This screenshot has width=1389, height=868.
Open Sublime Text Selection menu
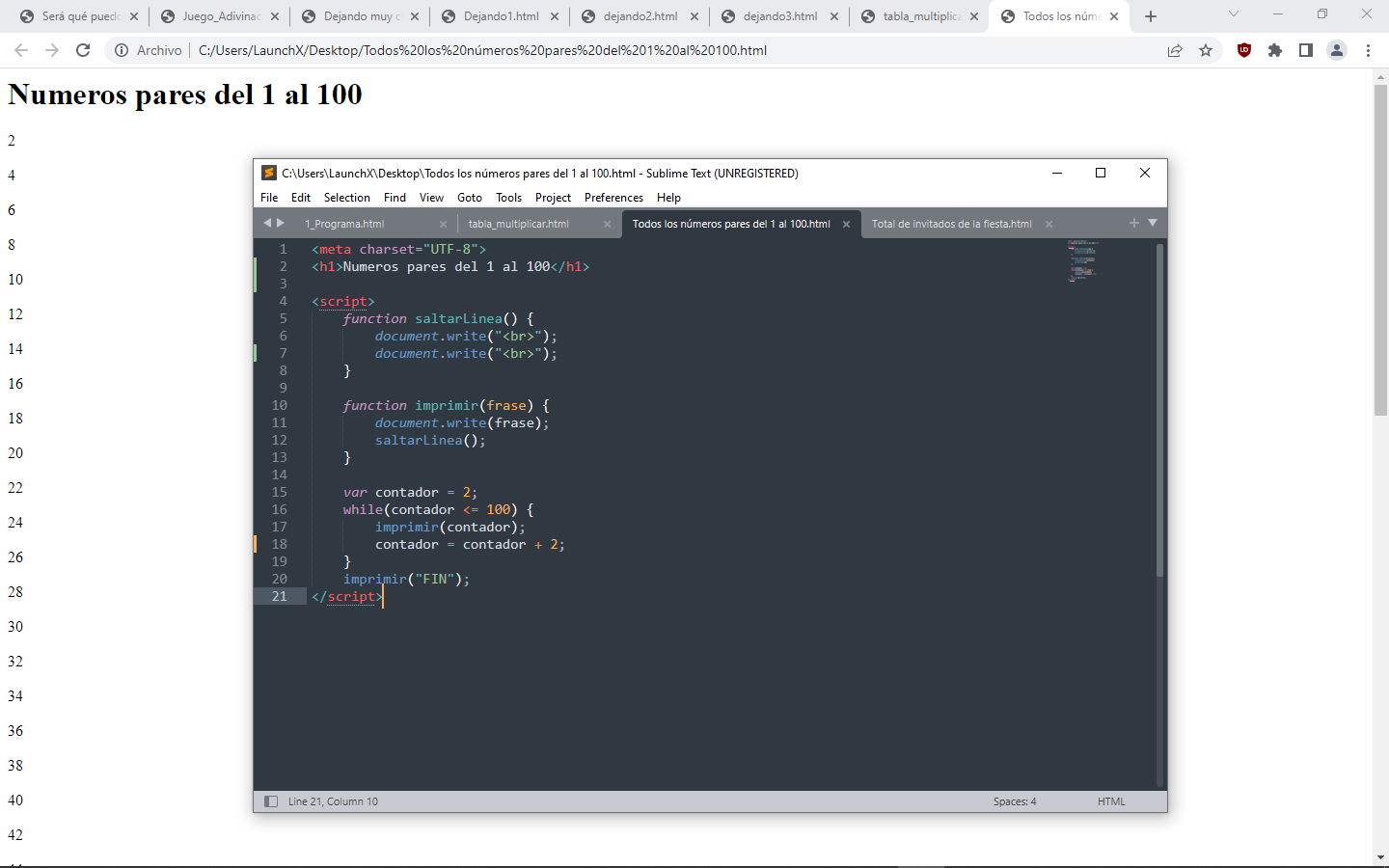pos(347,198)
